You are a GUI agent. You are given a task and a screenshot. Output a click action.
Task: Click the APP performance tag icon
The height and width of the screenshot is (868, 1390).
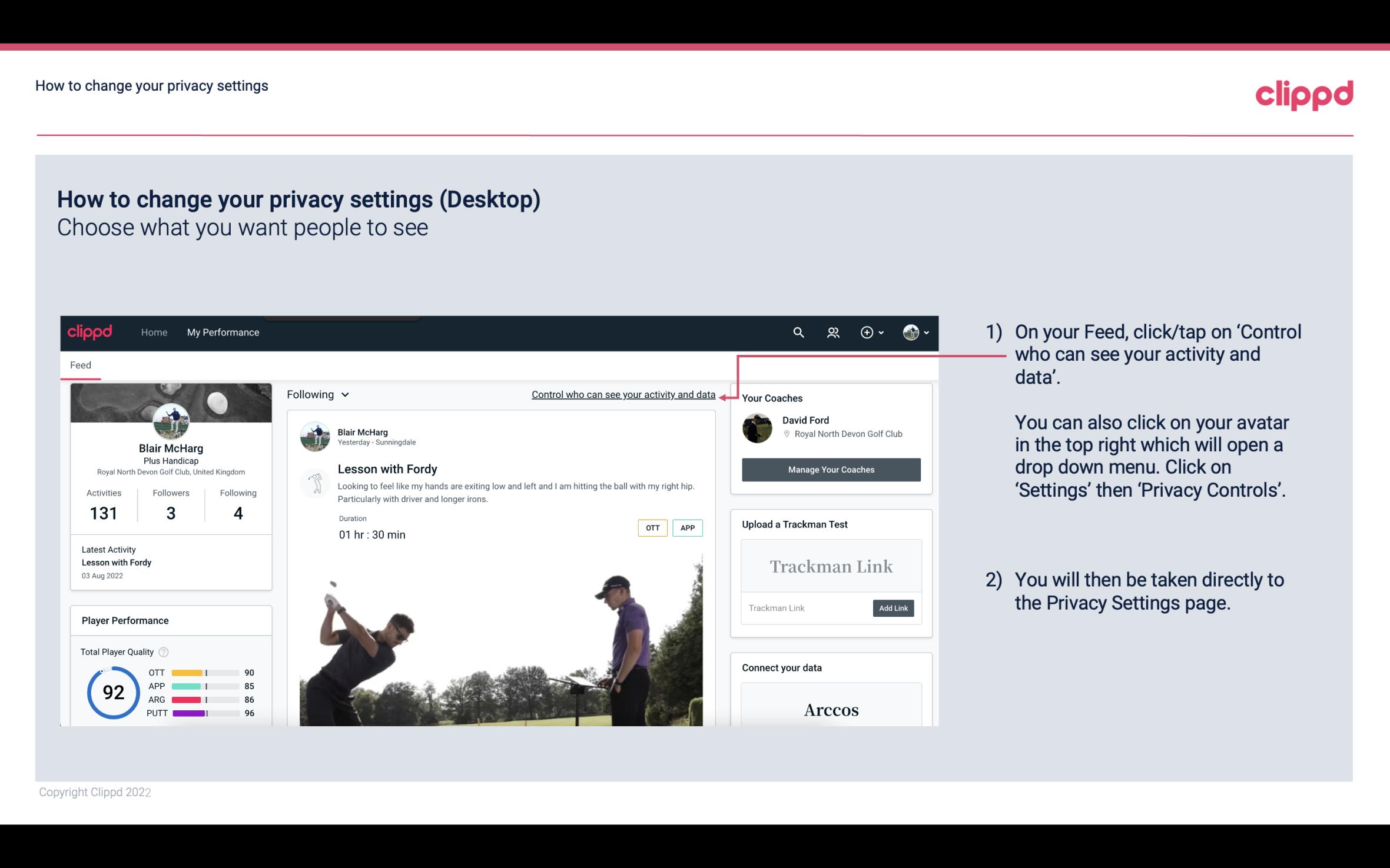tap(688, 527)
